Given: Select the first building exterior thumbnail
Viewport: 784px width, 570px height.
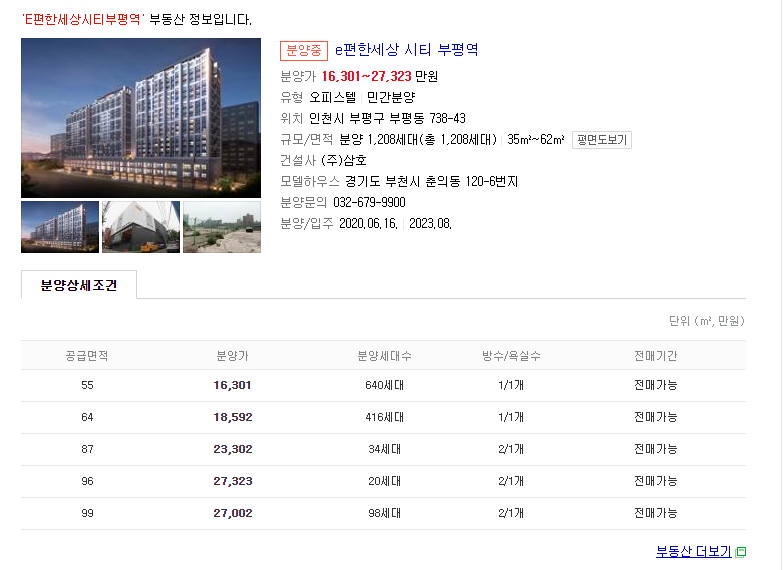Looking at the screenshot, I should click(x=60, y=227).
